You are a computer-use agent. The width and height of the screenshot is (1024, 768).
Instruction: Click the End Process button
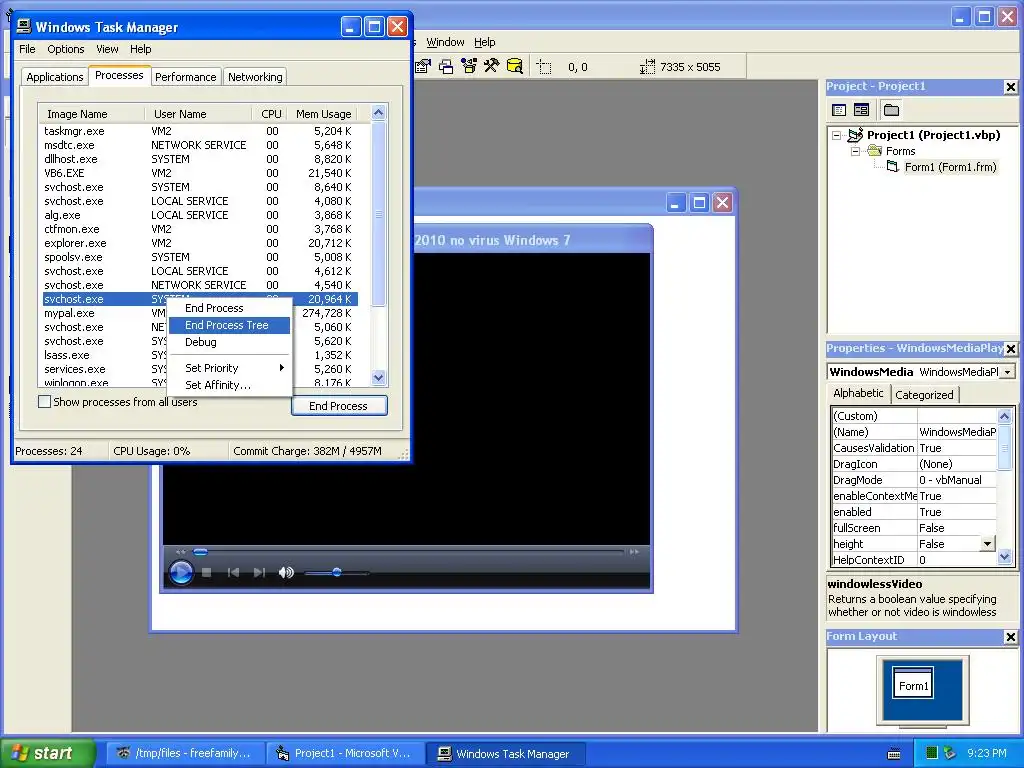coord(338,406)
